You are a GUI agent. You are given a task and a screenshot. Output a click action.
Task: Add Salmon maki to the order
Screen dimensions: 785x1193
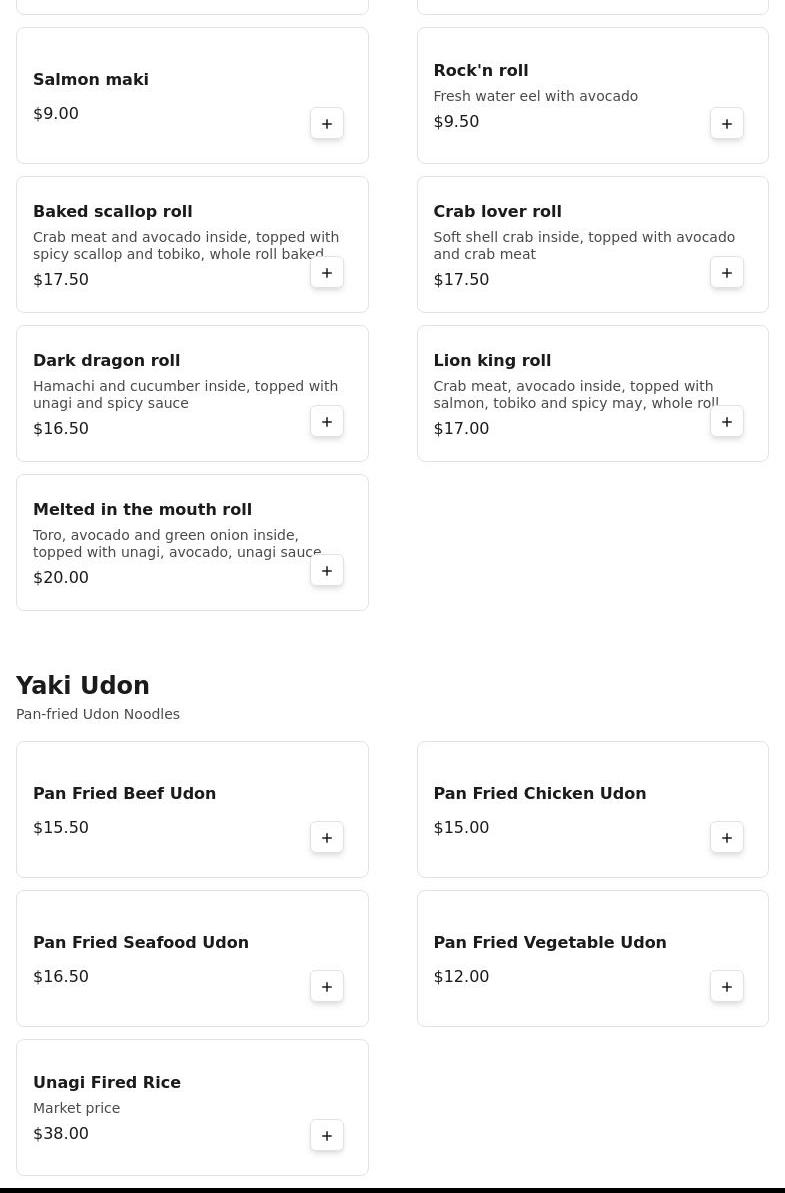(327, 124)
